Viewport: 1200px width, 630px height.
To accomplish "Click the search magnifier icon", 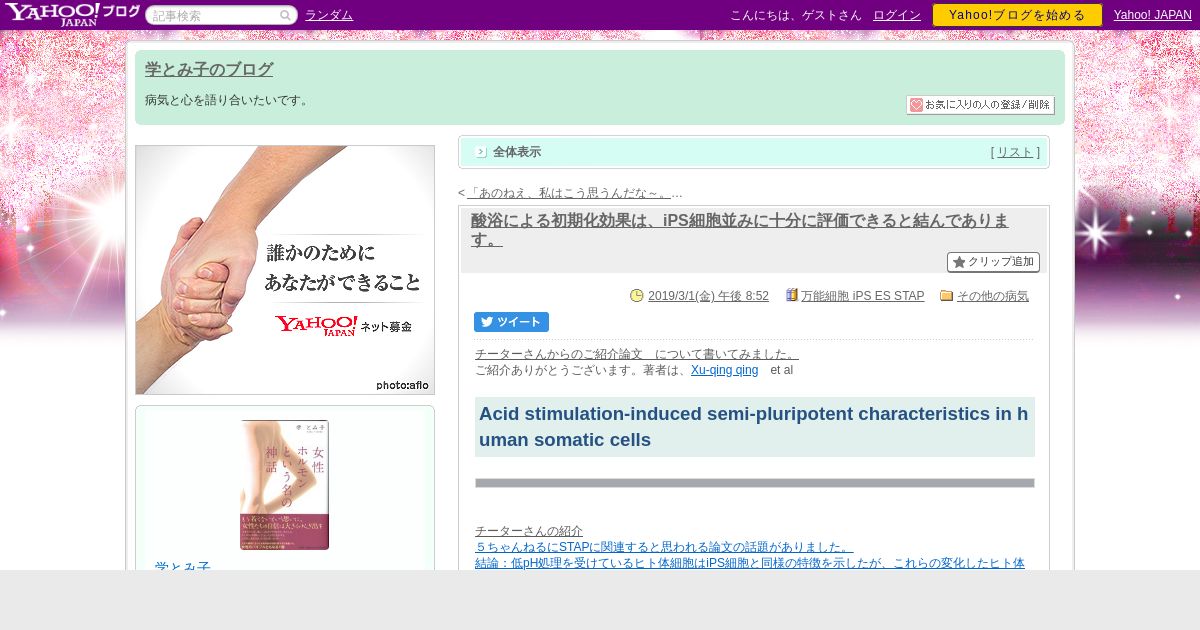I will (x=285, y=15).
